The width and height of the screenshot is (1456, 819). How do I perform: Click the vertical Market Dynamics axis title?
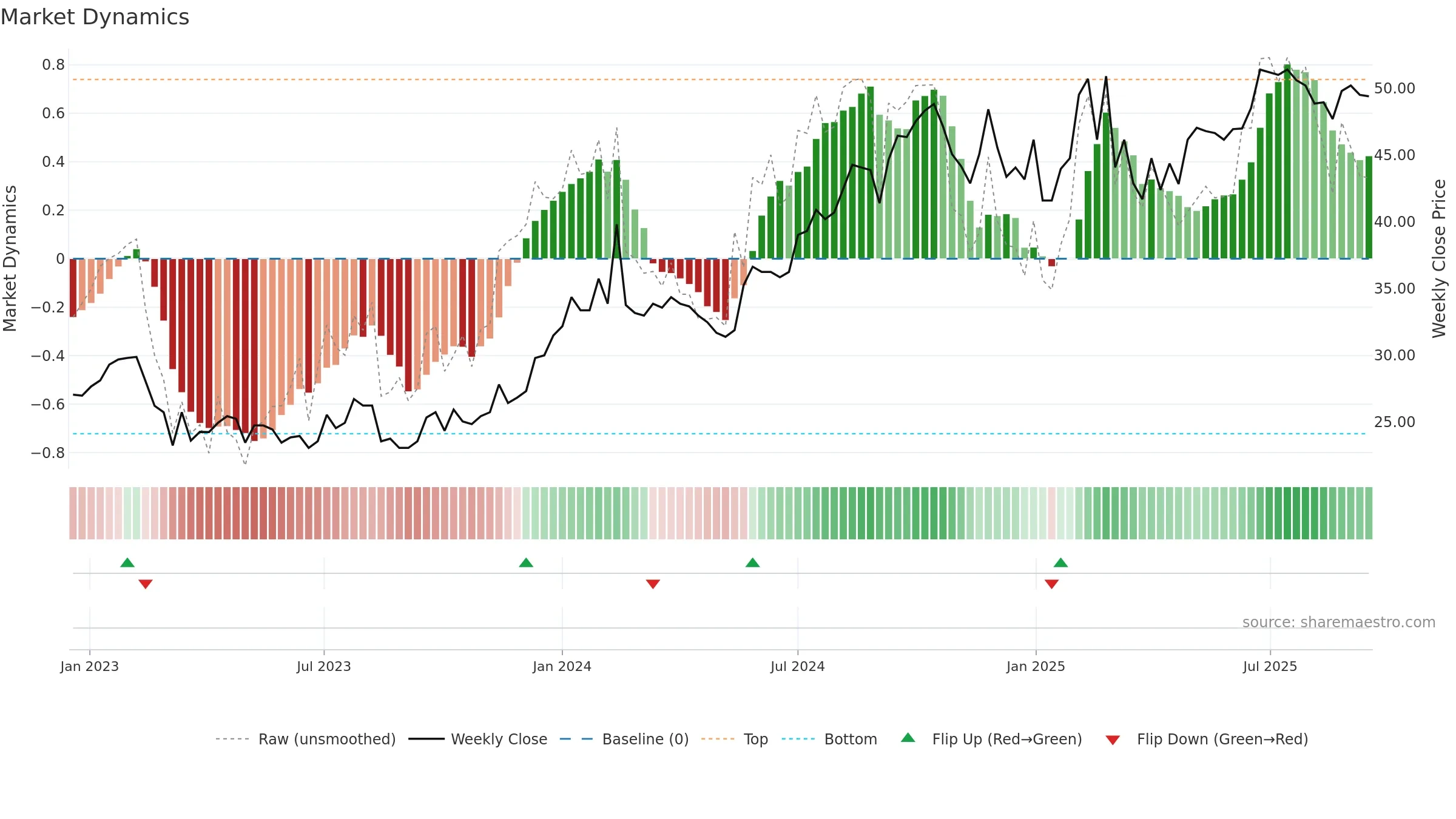(x=10, y=258)
